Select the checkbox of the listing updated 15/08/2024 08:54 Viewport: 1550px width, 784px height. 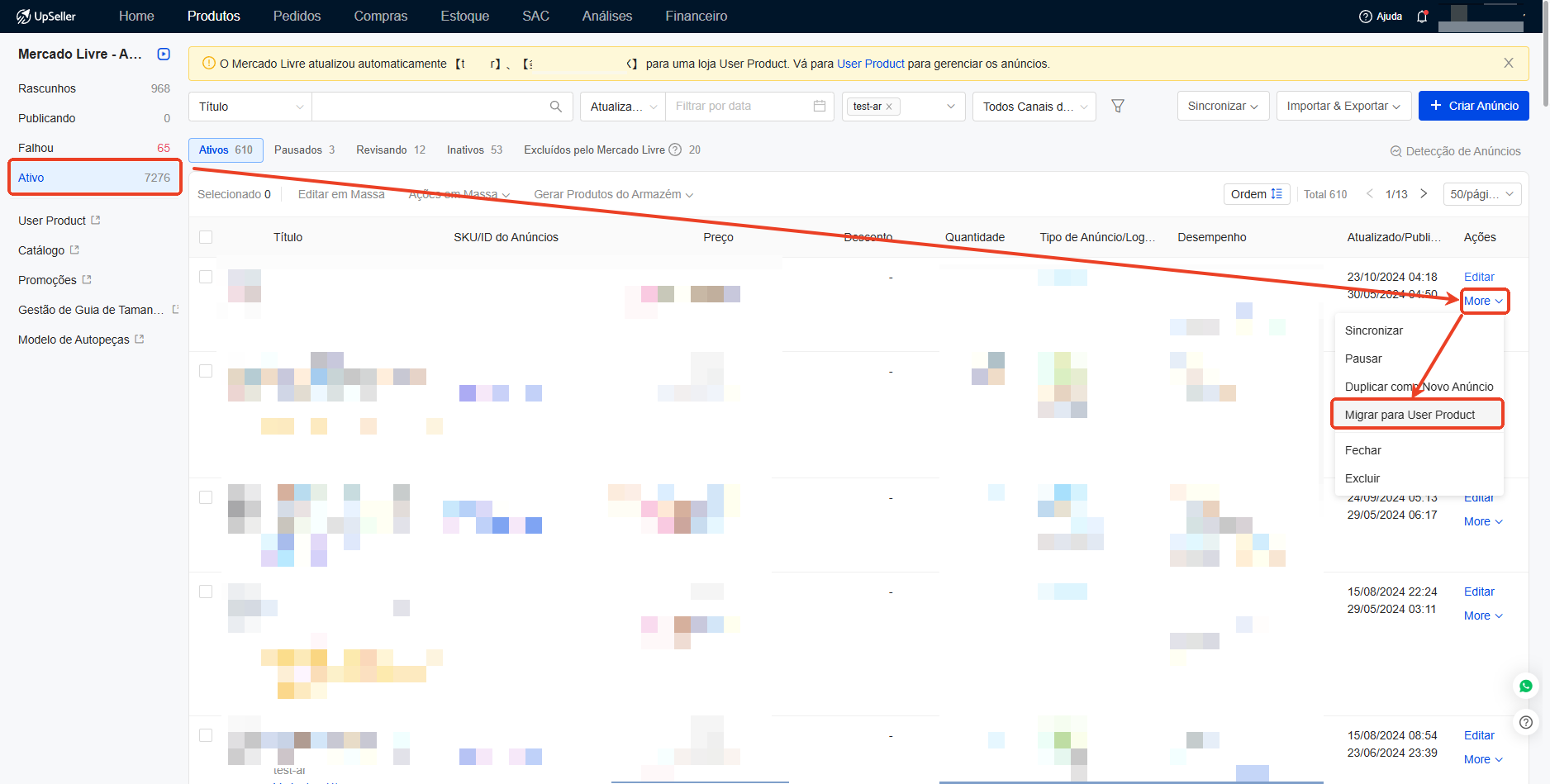click(206, 735)
